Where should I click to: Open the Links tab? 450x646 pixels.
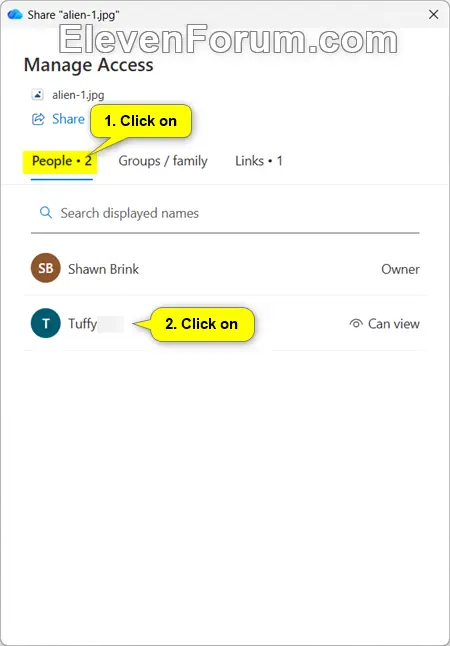click(259, 161)
